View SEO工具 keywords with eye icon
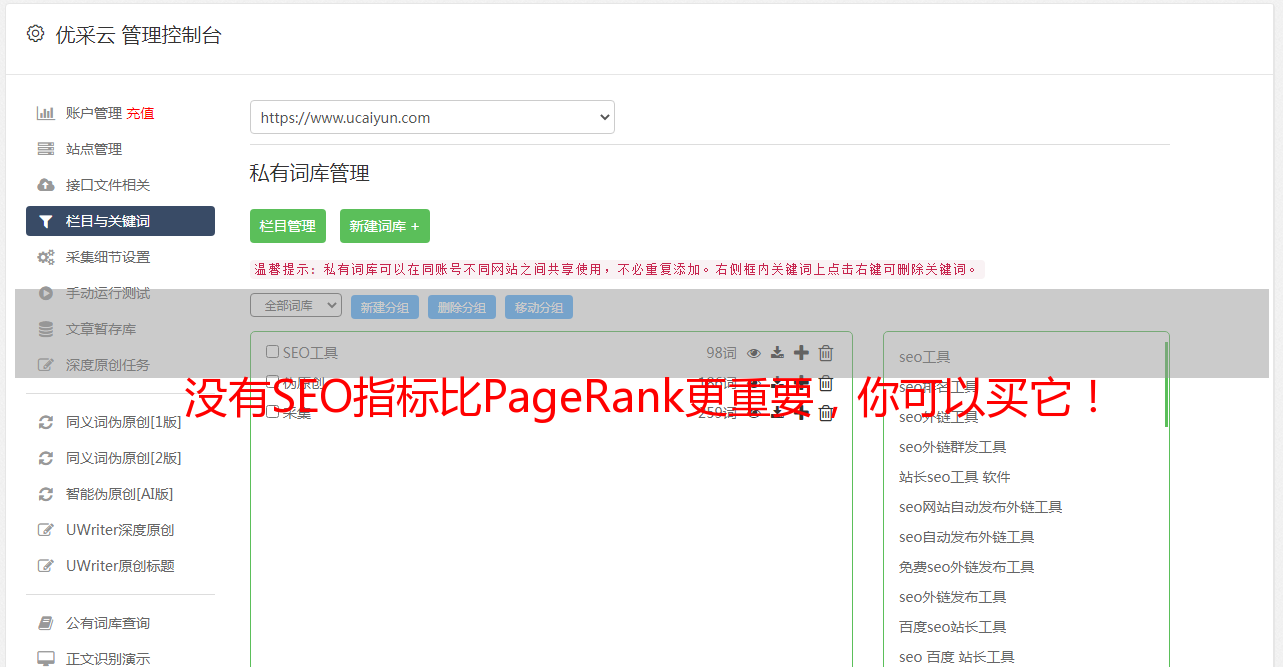The height and width of the screenshot is (667, 1283). point(754,352)
